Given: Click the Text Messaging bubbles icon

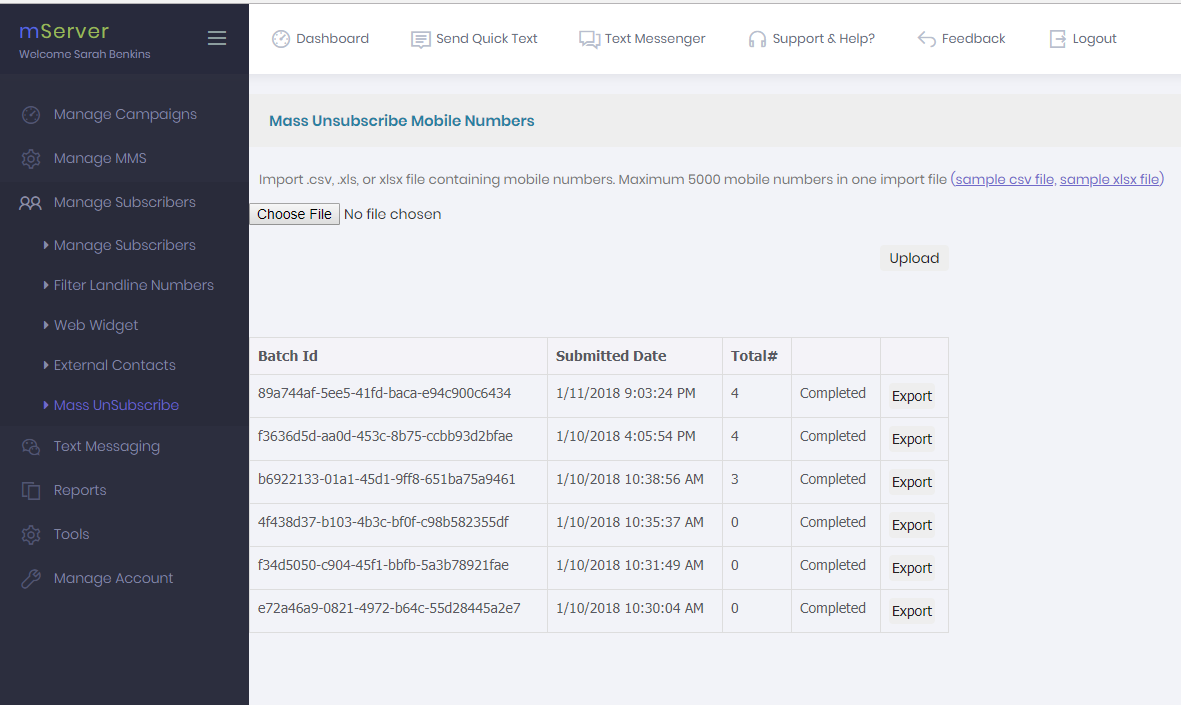Looking at the screenshot, I should pyautogui.click(x=31, y=447).
